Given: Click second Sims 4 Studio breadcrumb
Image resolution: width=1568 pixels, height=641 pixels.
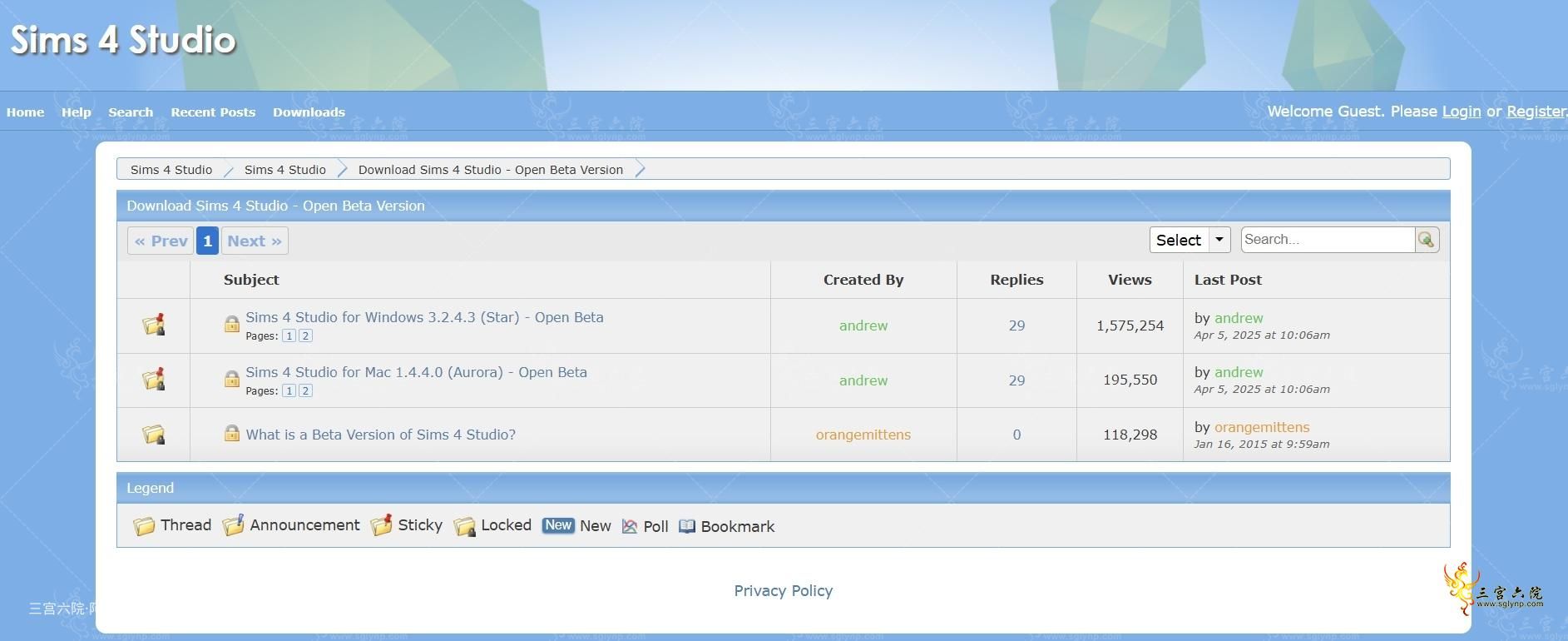Looking at the screenshot, I should (285, 170).
